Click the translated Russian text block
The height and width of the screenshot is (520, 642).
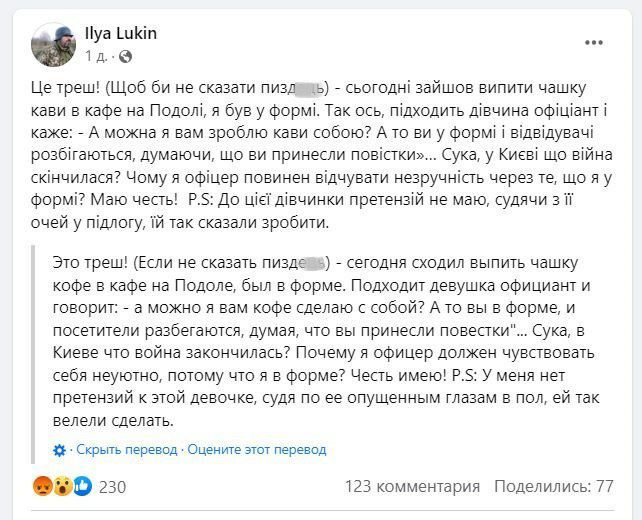click(326, 341)
